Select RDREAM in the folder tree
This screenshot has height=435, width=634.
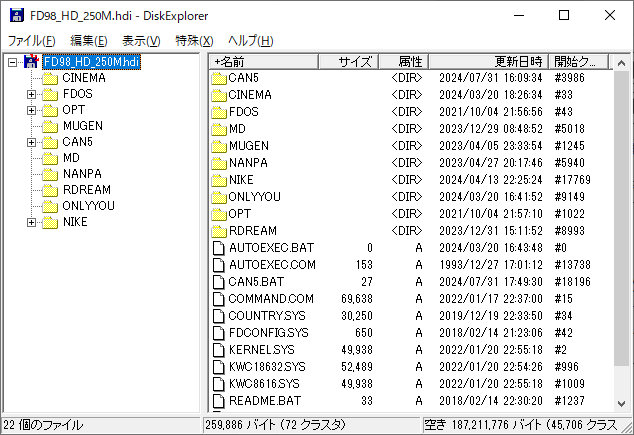pyautogui.click(x=86, y=190)
